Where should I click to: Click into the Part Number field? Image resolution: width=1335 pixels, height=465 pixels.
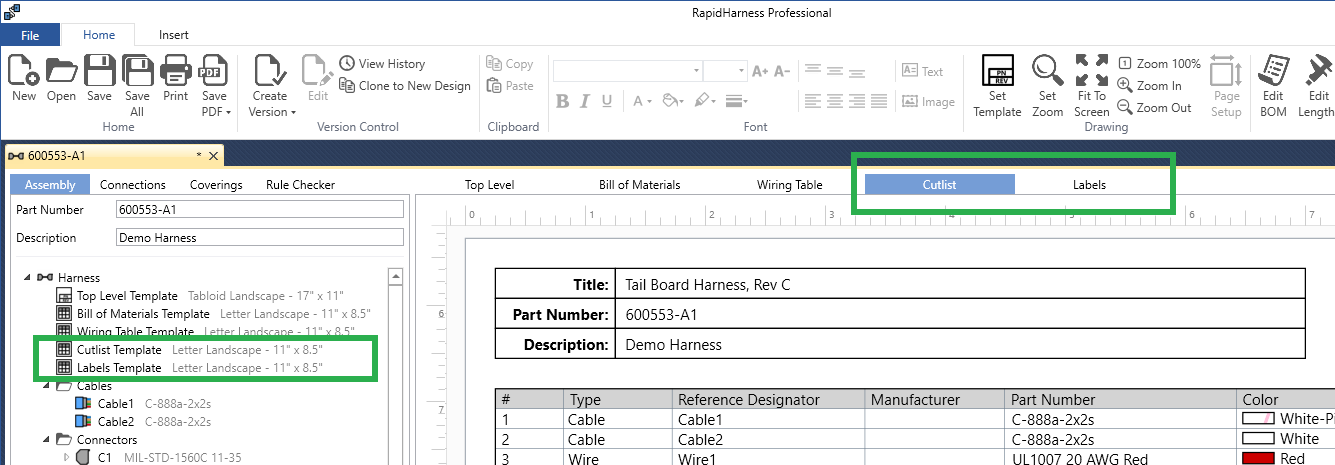pyautogui.click(x=259, y=210)
